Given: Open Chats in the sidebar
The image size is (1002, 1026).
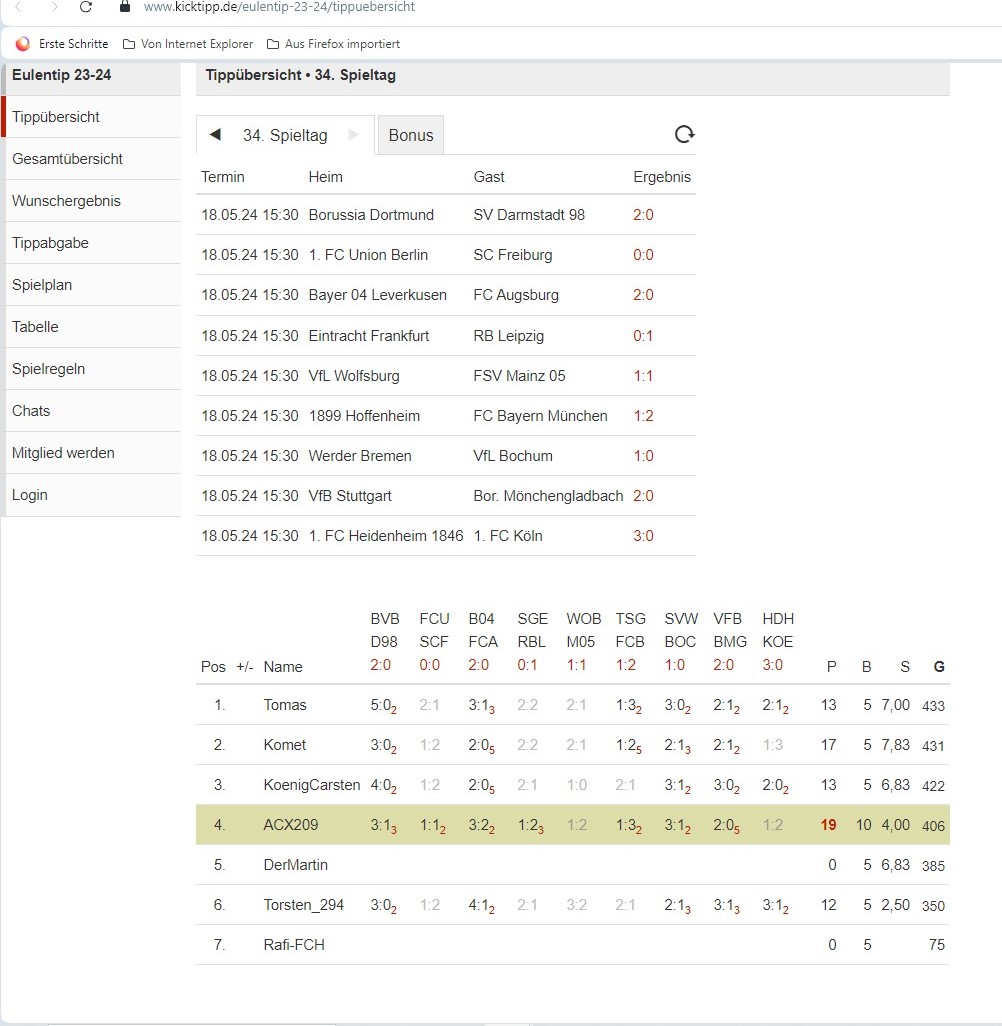Looking at the screenshot, I should point(93,411).
